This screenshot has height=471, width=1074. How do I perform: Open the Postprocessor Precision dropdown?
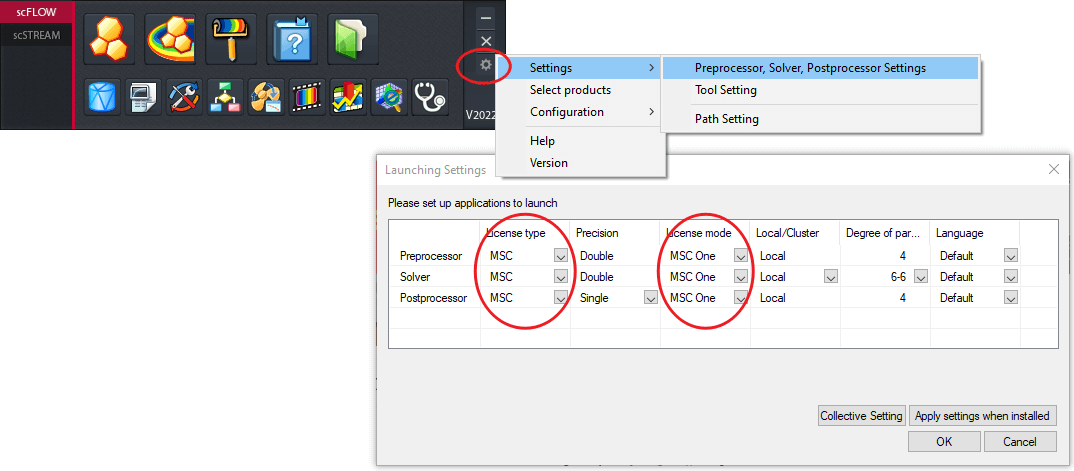(651, 298)
